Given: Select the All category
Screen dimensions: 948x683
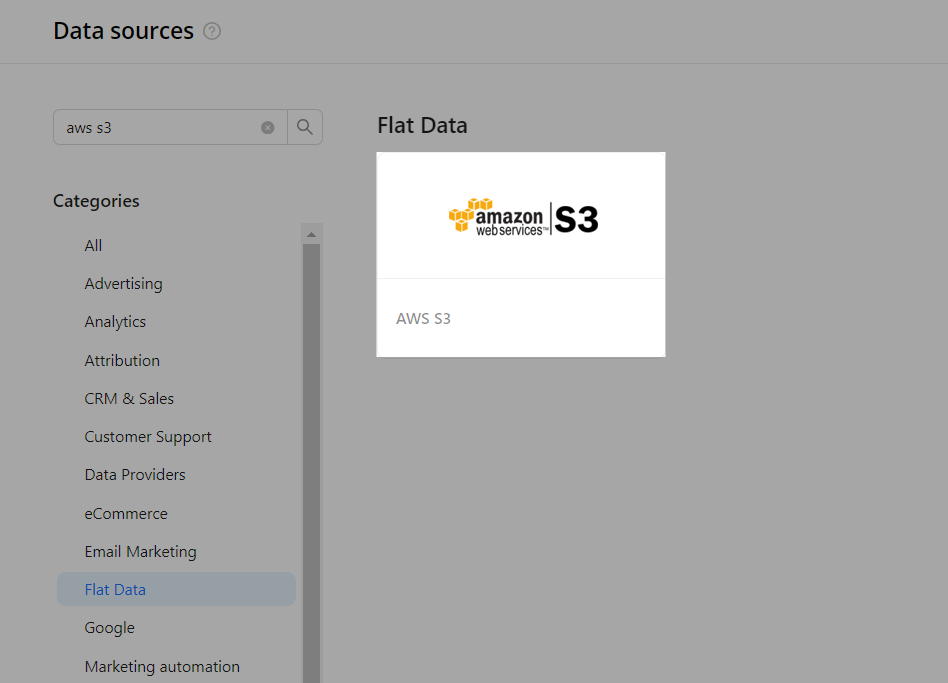Looking at the screenshot, I should [93, 245].
